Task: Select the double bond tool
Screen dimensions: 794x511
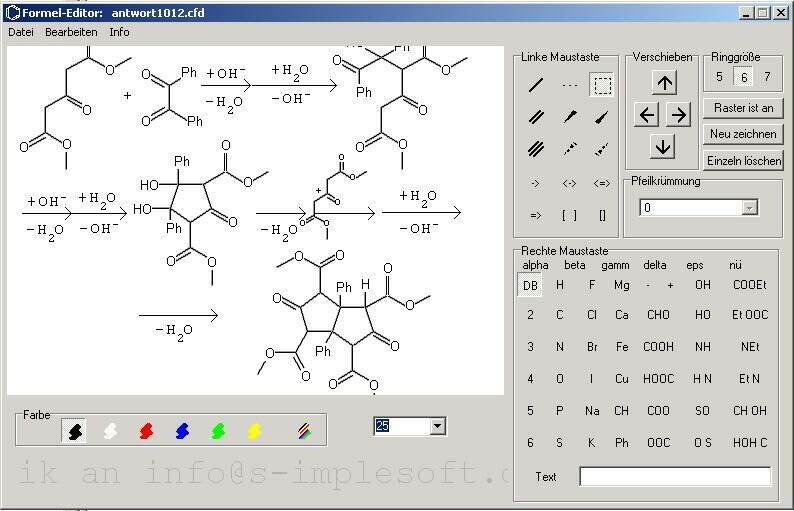Action: (536, 117)
